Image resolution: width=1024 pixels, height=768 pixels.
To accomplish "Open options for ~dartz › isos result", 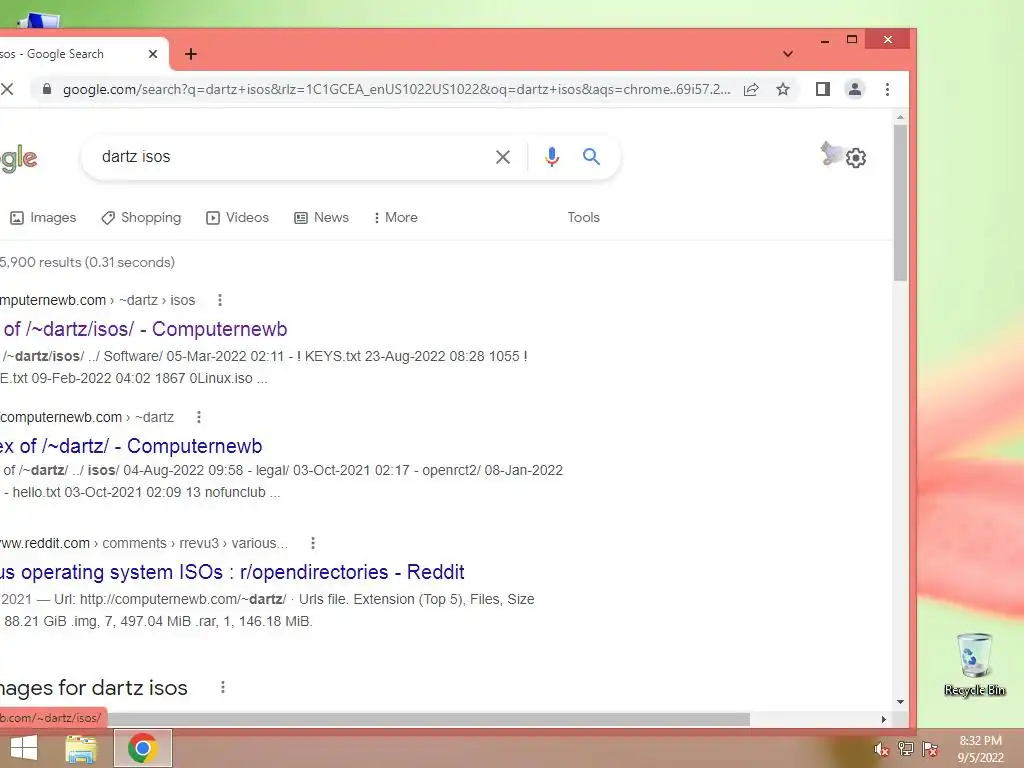I will [x=219, y=300].
